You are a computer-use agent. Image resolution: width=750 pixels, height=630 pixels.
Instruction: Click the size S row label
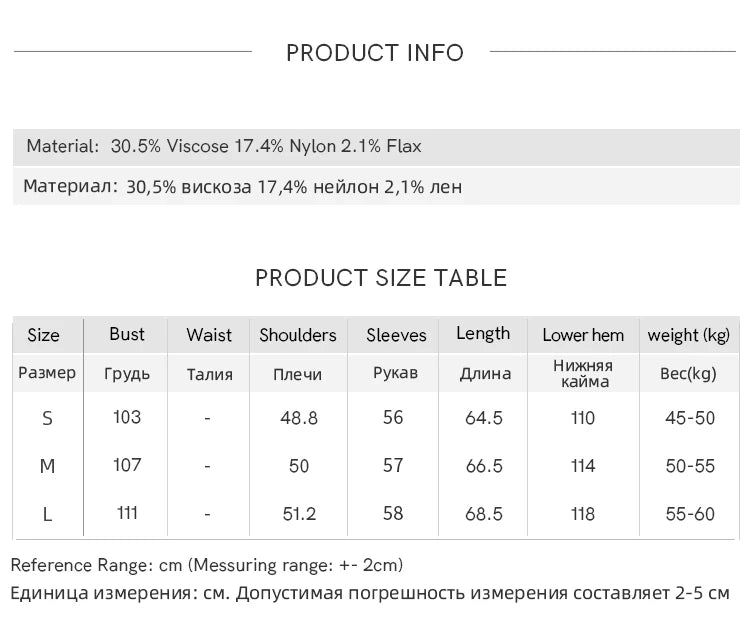coord(47,418)
